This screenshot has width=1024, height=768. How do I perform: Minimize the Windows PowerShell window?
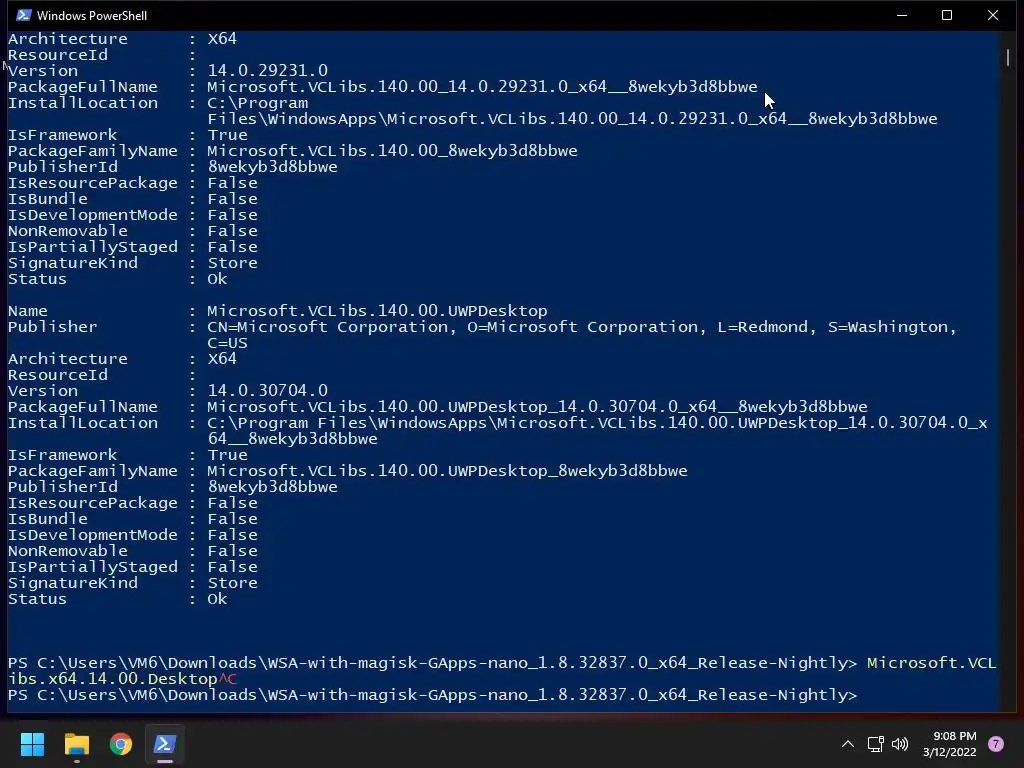click(902, 15)
